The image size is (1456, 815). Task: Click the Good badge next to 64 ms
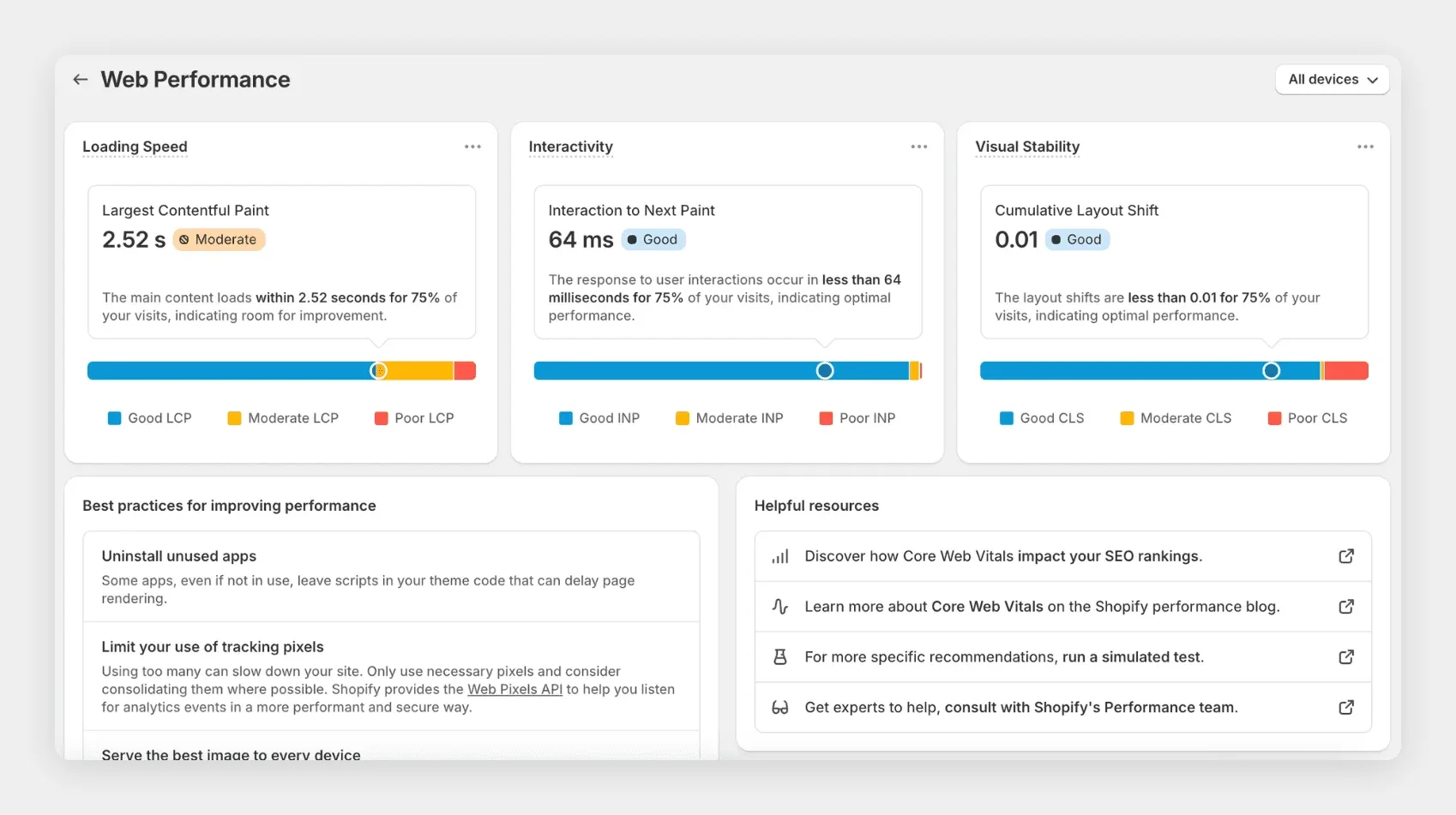point(653,239)
